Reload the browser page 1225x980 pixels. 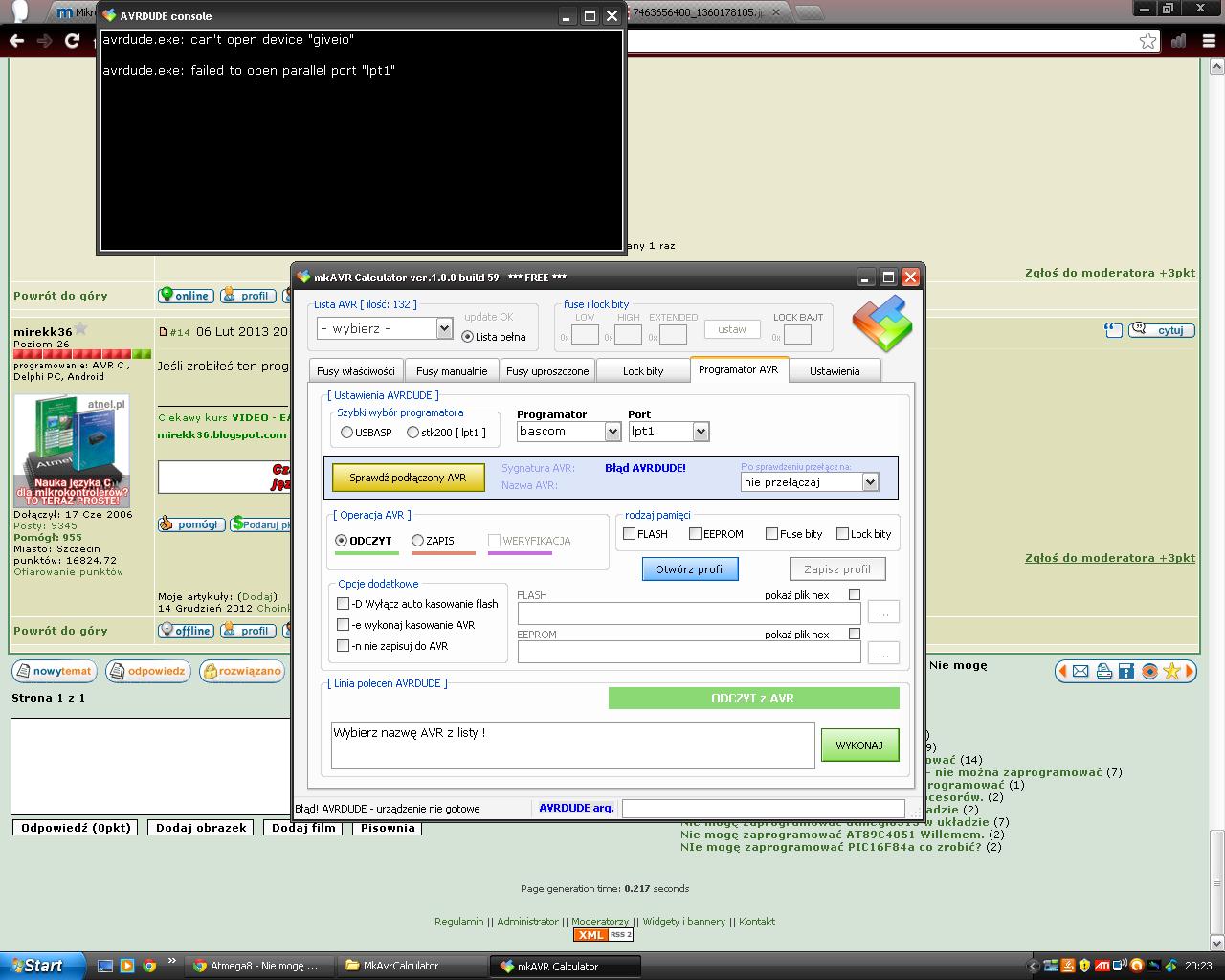[72, 41]
